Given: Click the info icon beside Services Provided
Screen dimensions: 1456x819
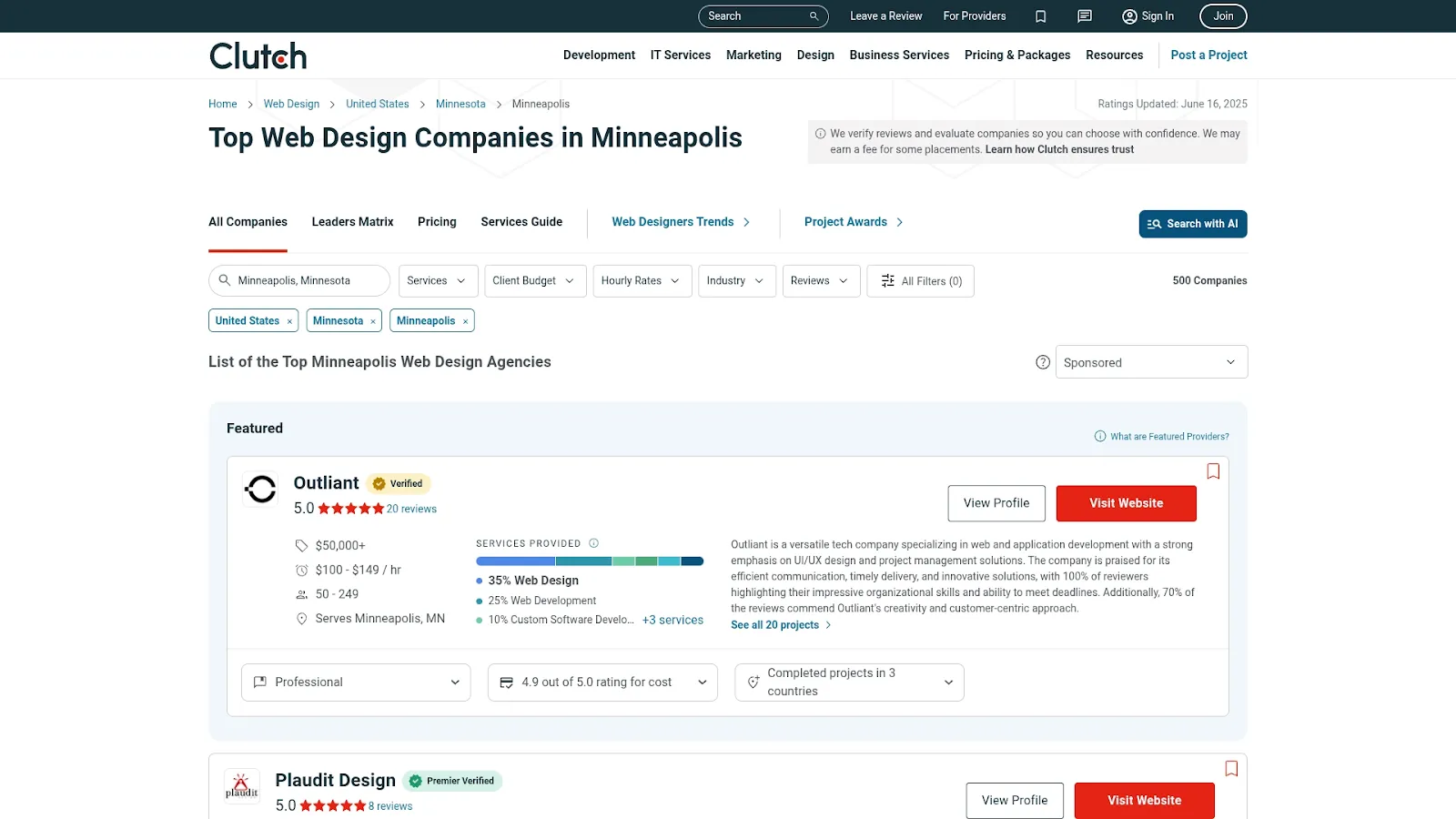Looking at the screenshot, I should point(593,543).
